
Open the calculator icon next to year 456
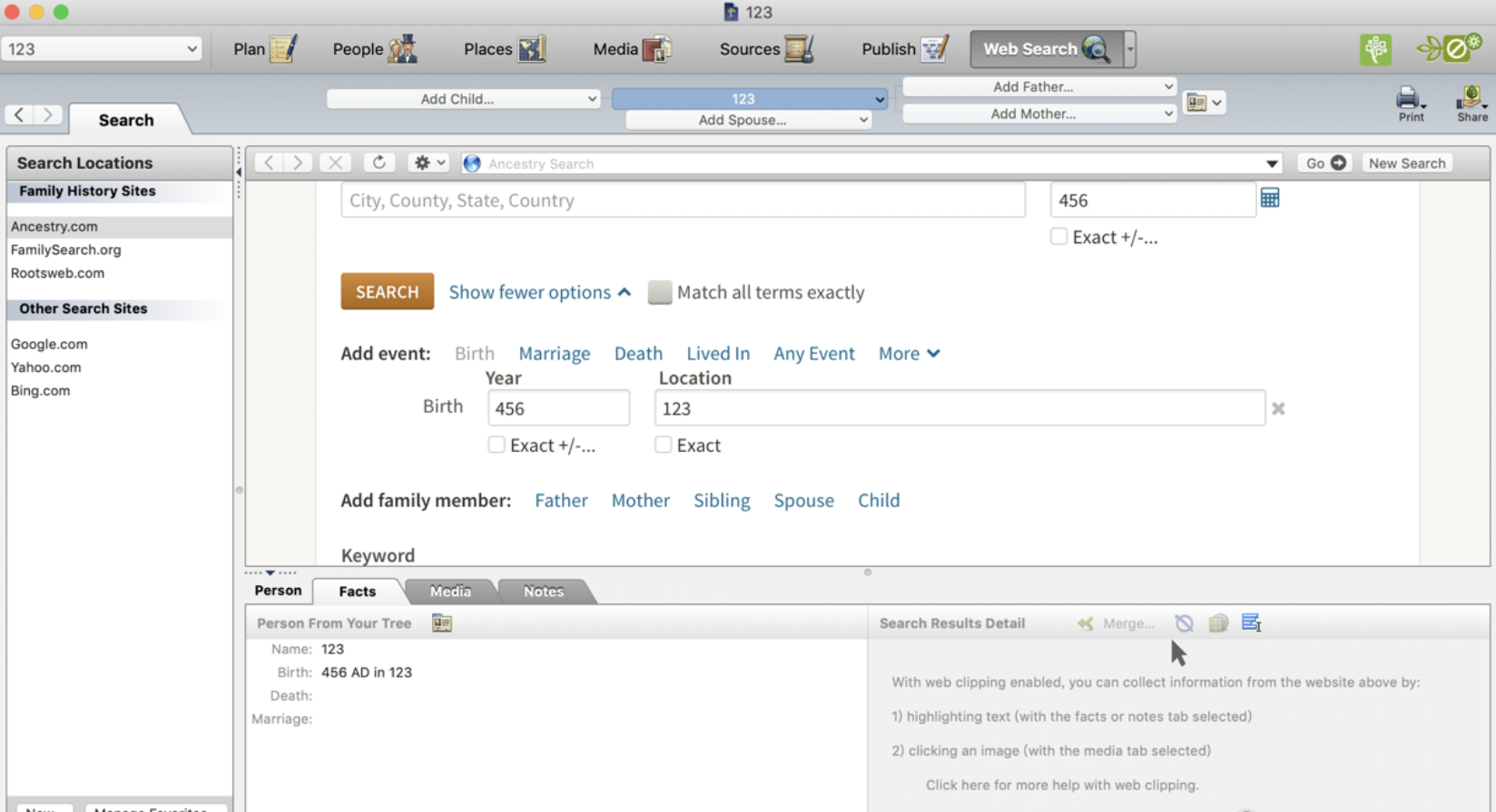[x=1270, y=198]
